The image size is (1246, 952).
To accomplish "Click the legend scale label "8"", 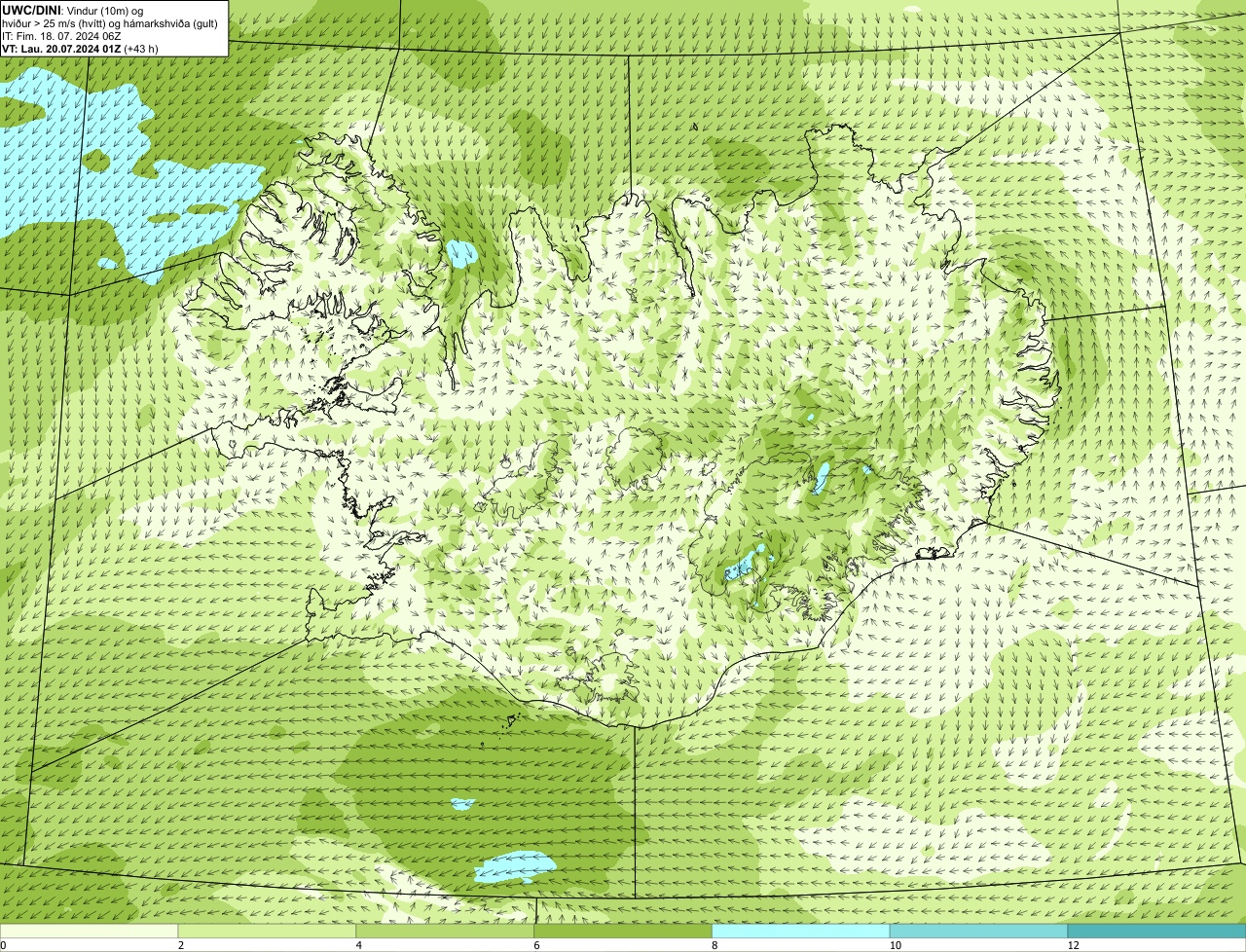I will point(714,945).
